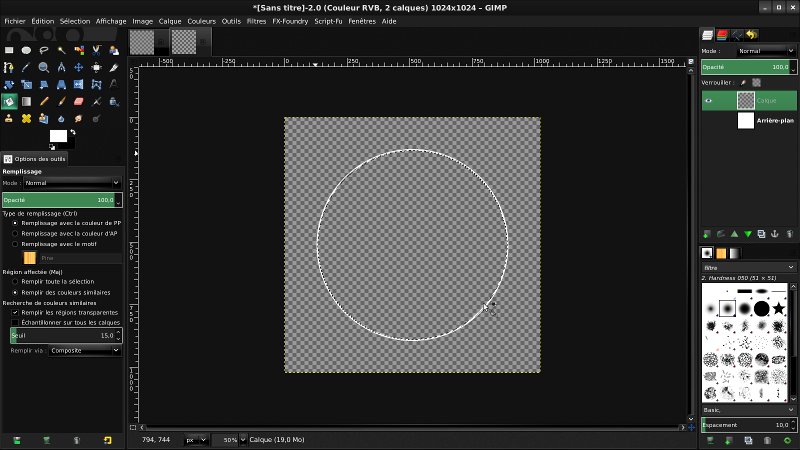The width and height of the screenshot is (800, 450).
Task: Hide the Calque layer via eye icon
Action: pos(709,101)
